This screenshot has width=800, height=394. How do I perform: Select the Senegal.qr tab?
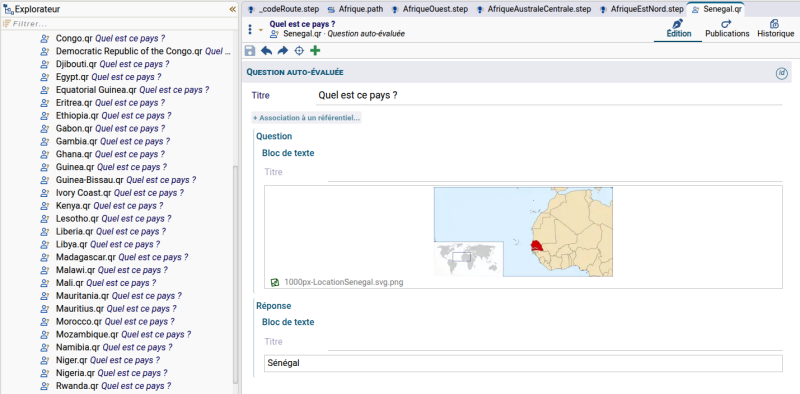click(x=716, y=9)
